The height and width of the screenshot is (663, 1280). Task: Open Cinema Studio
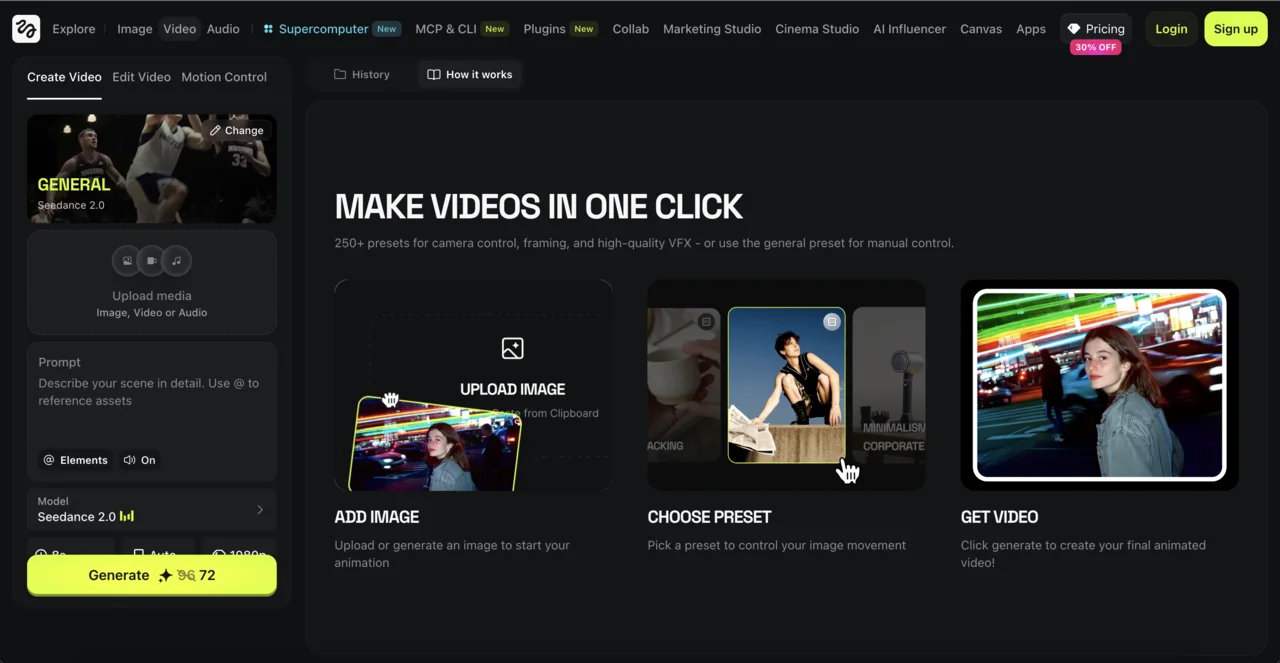817,29
